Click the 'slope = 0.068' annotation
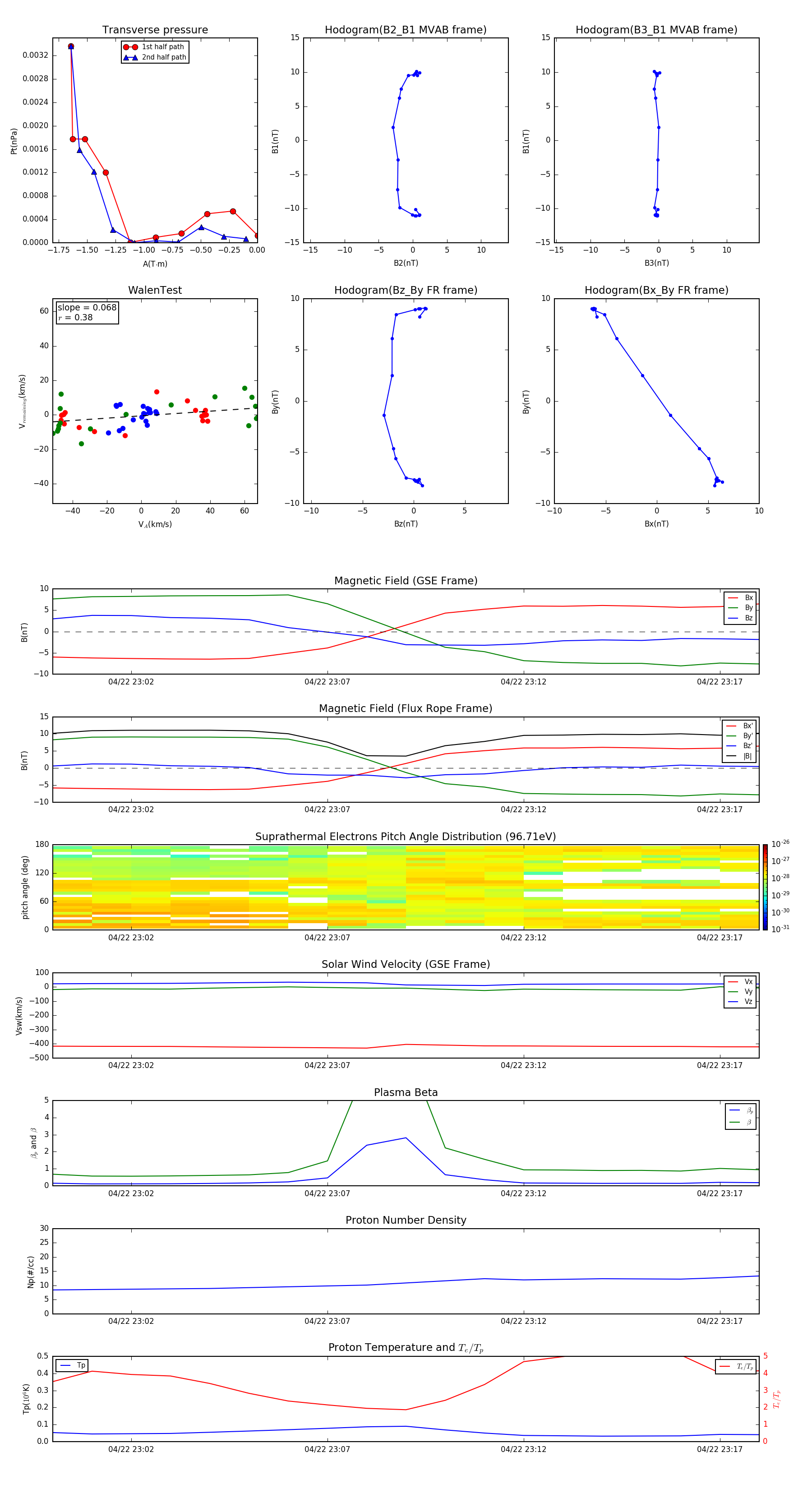 (x=87, y=308)
